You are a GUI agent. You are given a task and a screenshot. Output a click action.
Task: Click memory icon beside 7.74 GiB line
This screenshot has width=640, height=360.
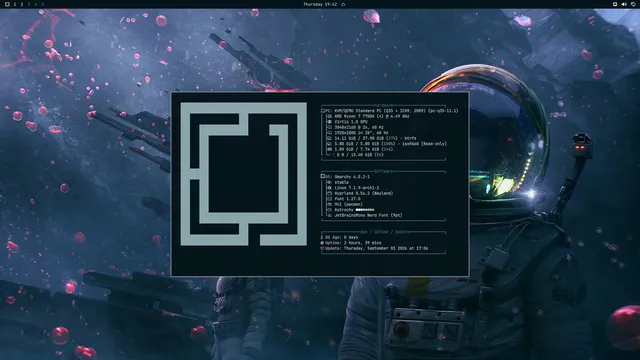[x=329, y=149]
